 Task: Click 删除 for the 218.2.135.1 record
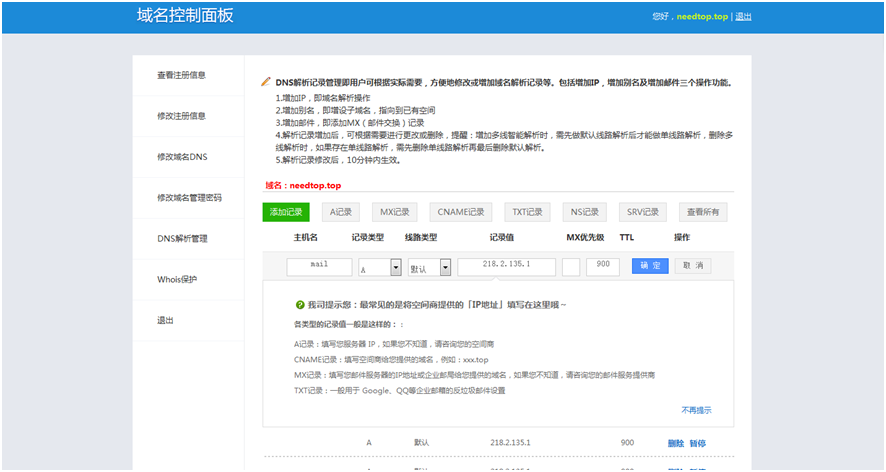click(676, 443)
